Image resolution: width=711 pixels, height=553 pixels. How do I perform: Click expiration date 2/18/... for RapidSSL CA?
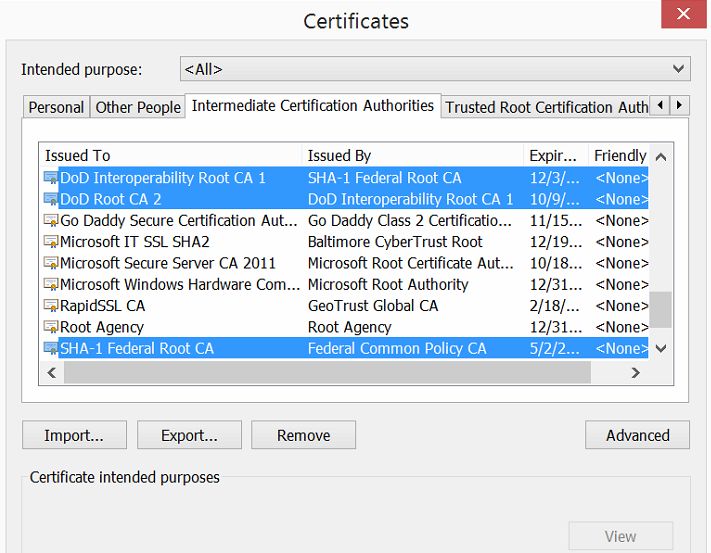[555, 306]
